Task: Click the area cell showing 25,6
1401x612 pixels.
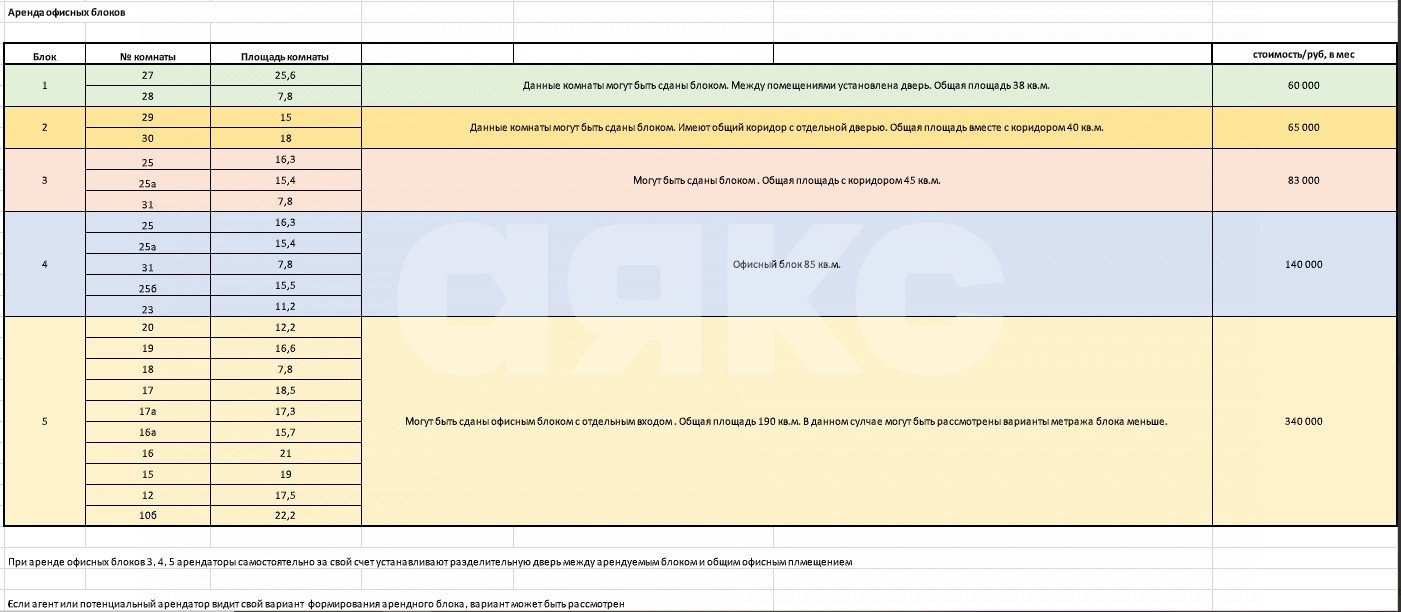Action: (x=285, y=76)
